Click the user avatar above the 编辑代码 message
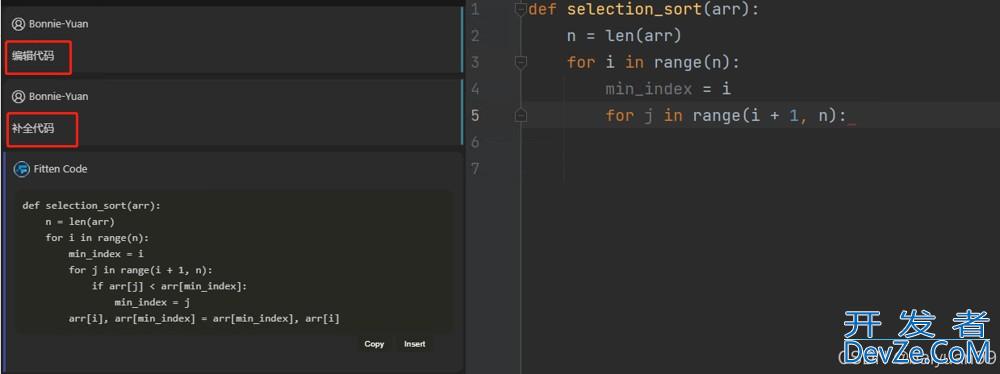 pyautogui.click(x=18, y=24)
